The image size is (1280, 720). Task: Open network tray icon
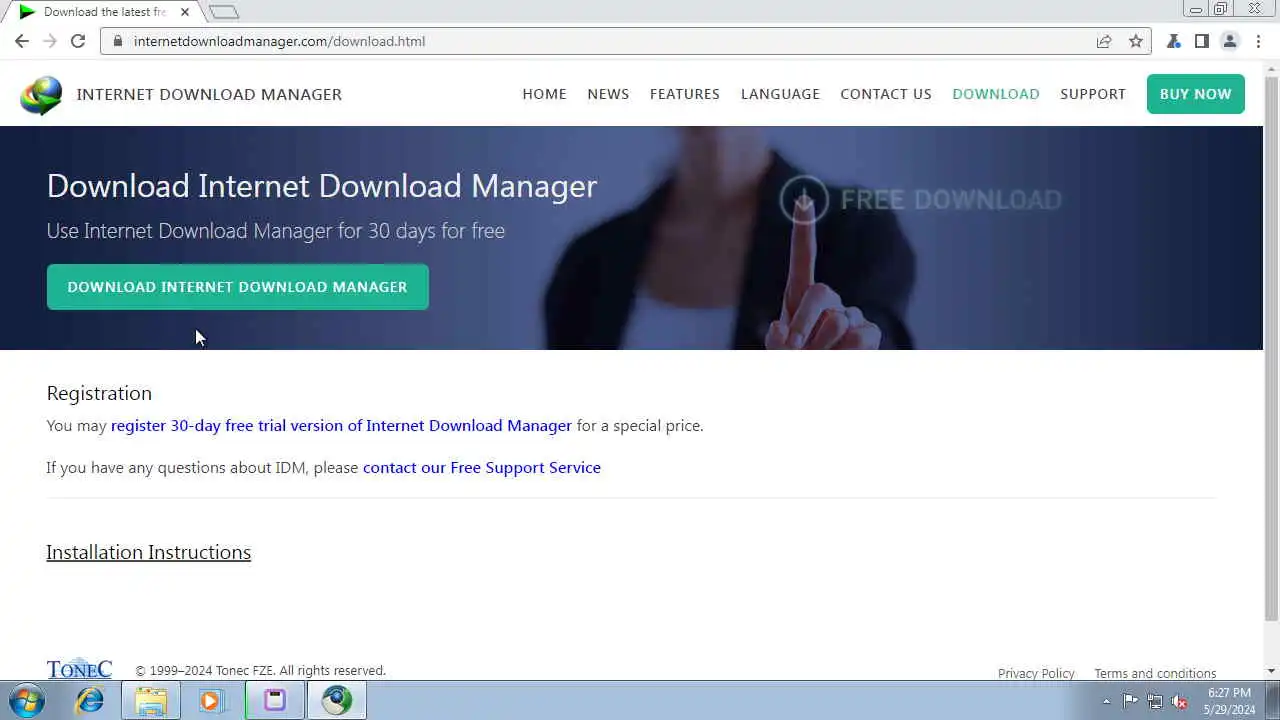(1155, 701)
